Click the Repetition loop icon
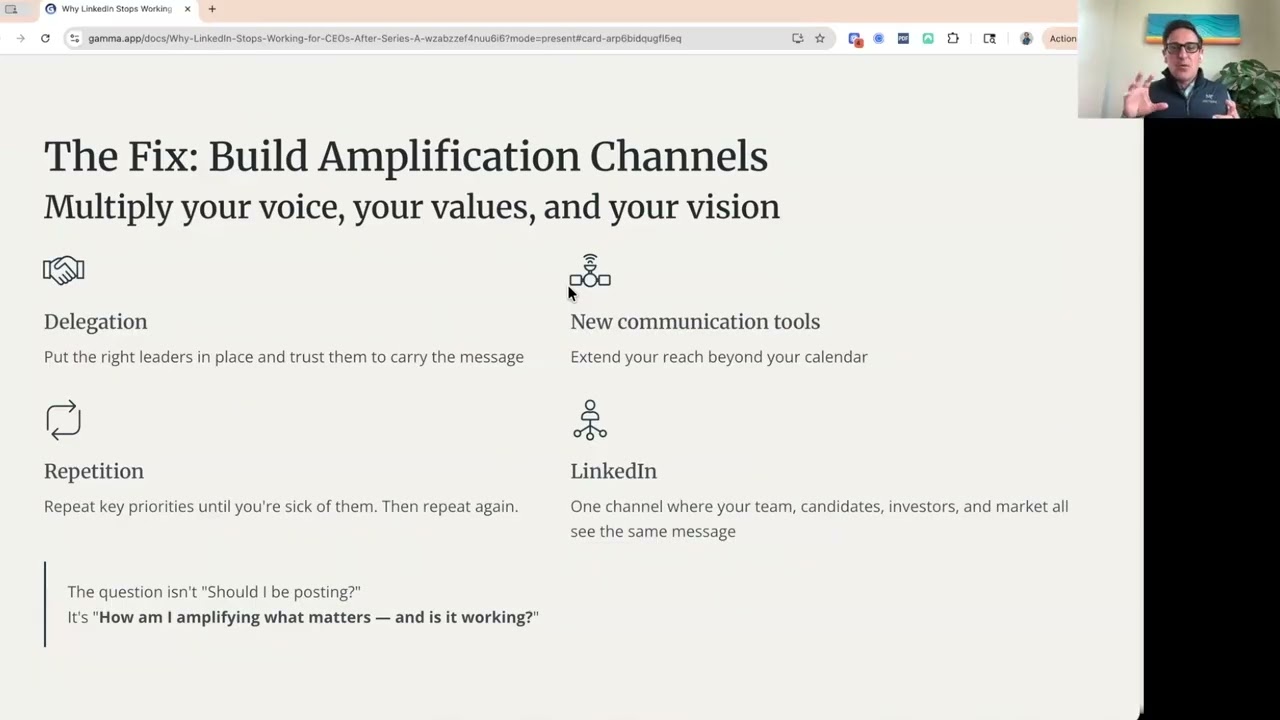This screenshot has width=1280, height=720. [63, 420]
